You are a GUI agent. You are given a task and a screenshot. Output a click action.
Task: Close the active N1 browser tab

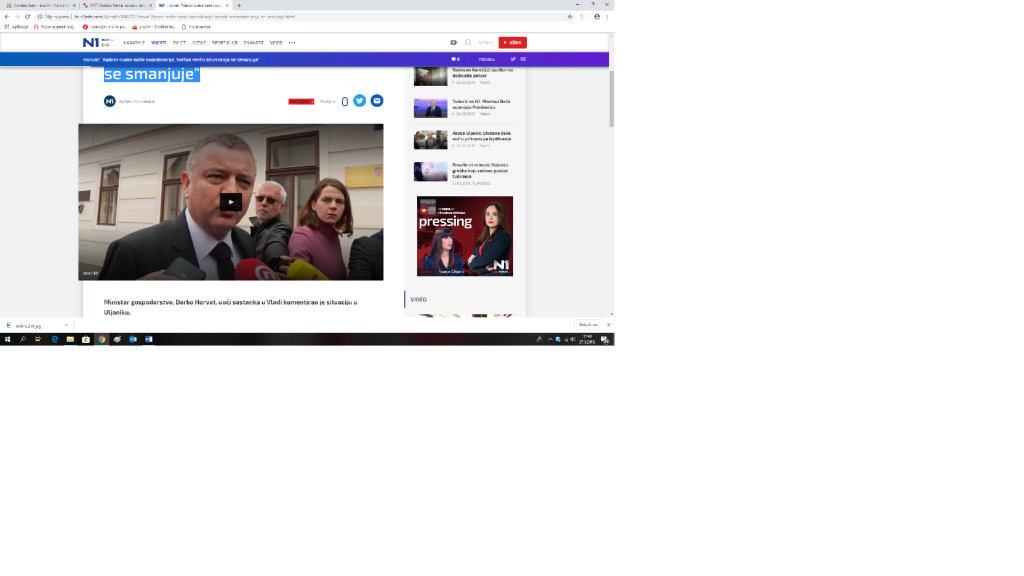coord(227,5)
